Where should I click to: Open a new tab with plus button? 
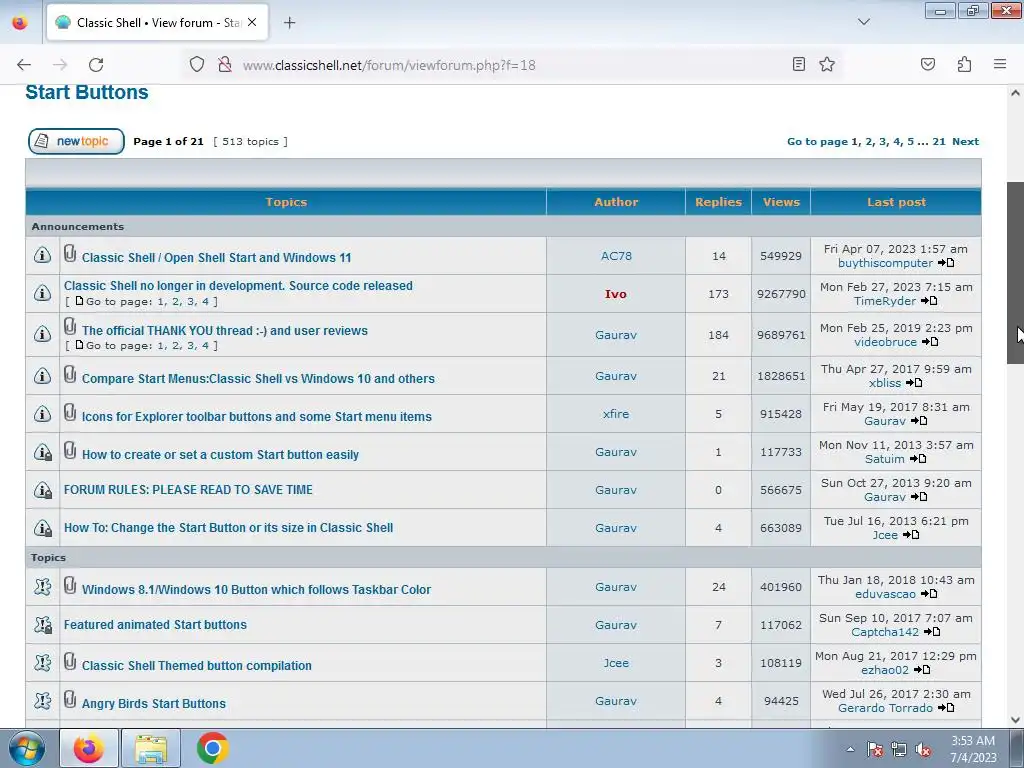[x=289, y=23]
